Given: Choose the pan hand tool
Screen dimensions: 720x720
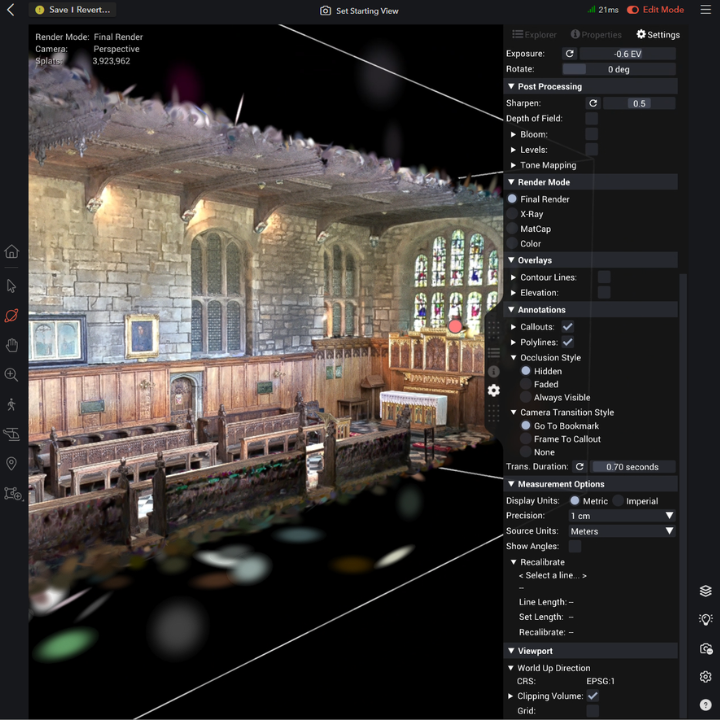Looking at the screenshot, I should [11, 345].
